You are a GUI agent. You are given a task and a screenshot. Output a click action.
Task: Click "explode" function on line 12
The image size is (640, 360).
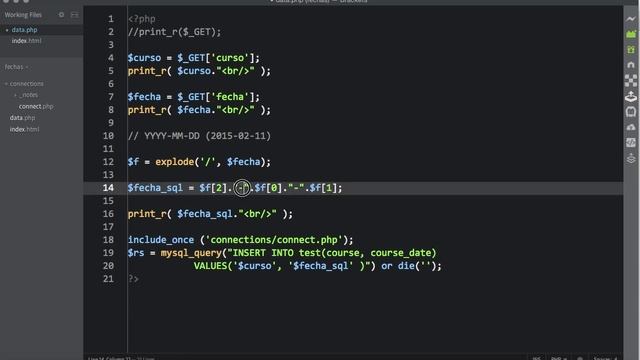[174, 162]
